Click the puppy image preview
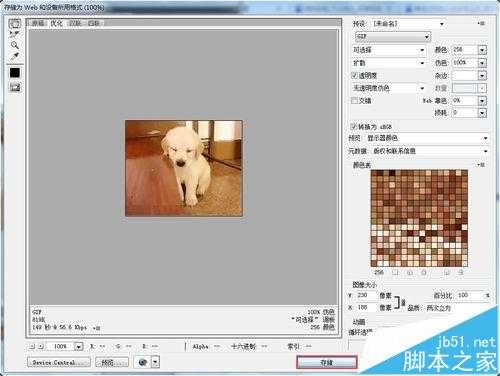The width and height of the screenshot is (500, 376). point(184,168)
